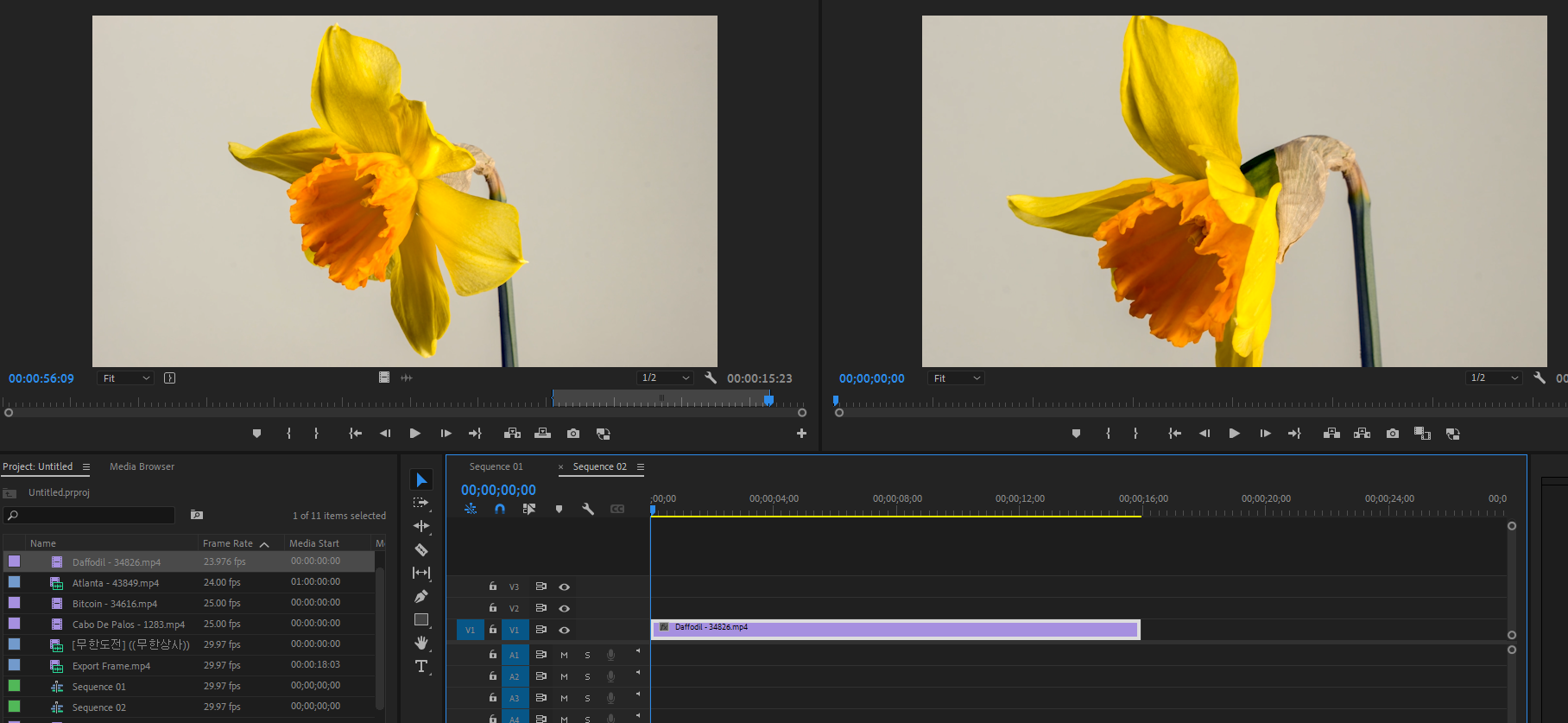This screenshot has width=1568, height=723.
Task: Click Insert button in Source monitor
Action: click(512, 434)
